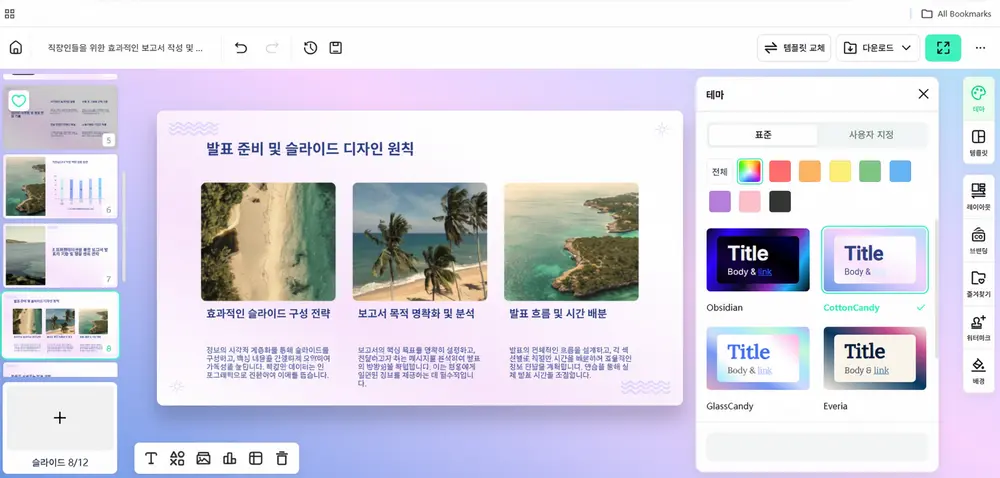Open the 배경 sidebar panel
The image size is (1000, 478).
coord(978,370)
